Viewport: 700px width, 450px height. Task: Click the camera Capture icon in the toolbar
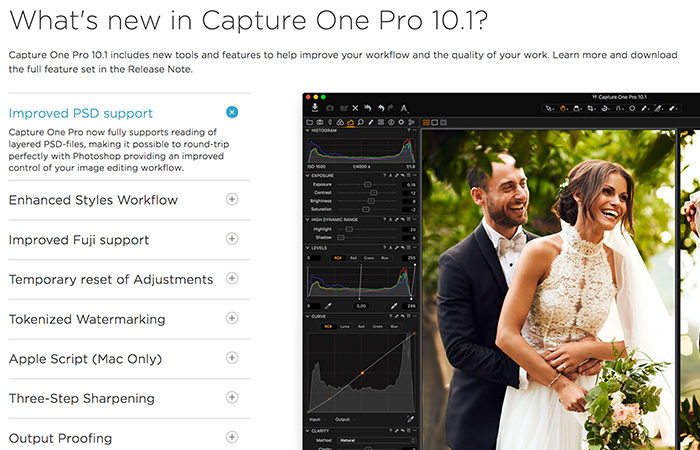(x=330, y=108)
